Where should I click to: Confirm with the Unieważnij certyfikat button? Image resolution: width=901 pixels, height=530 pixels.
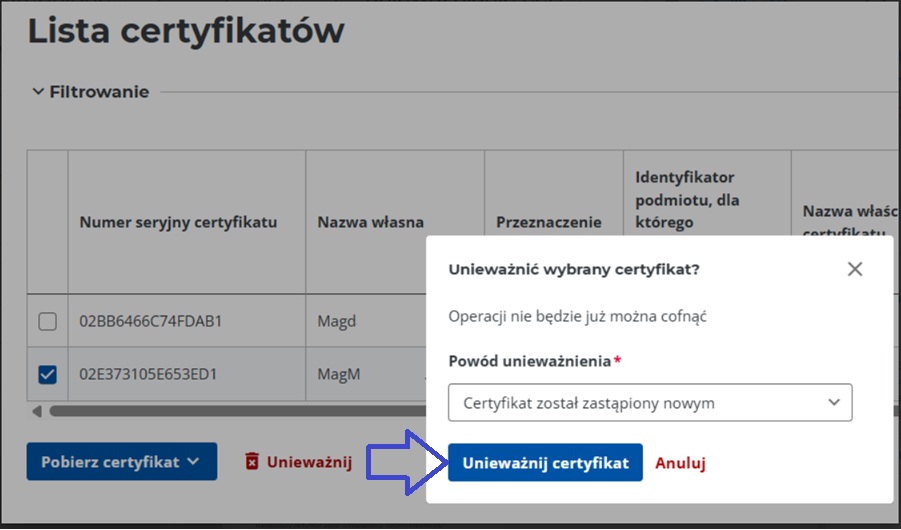(x=545, y=463)
